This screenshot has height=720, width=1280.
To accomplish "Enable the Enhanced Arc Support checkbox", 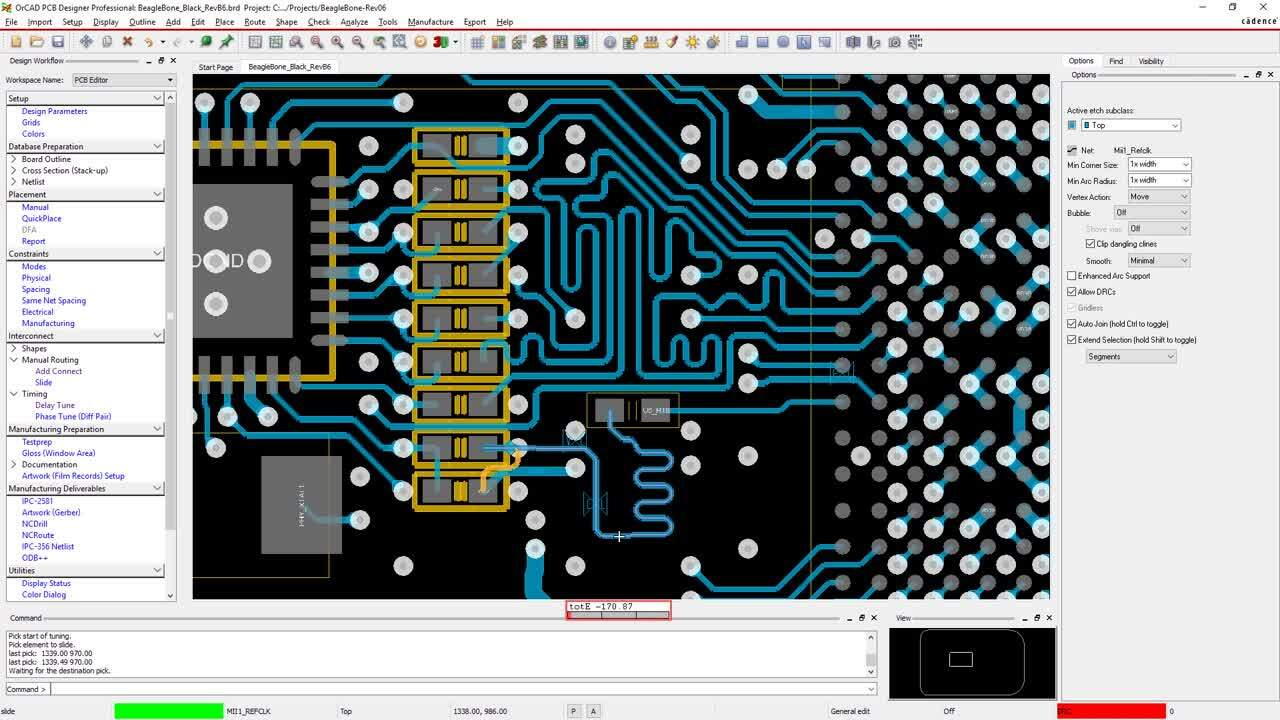I will coord(1072,276).
